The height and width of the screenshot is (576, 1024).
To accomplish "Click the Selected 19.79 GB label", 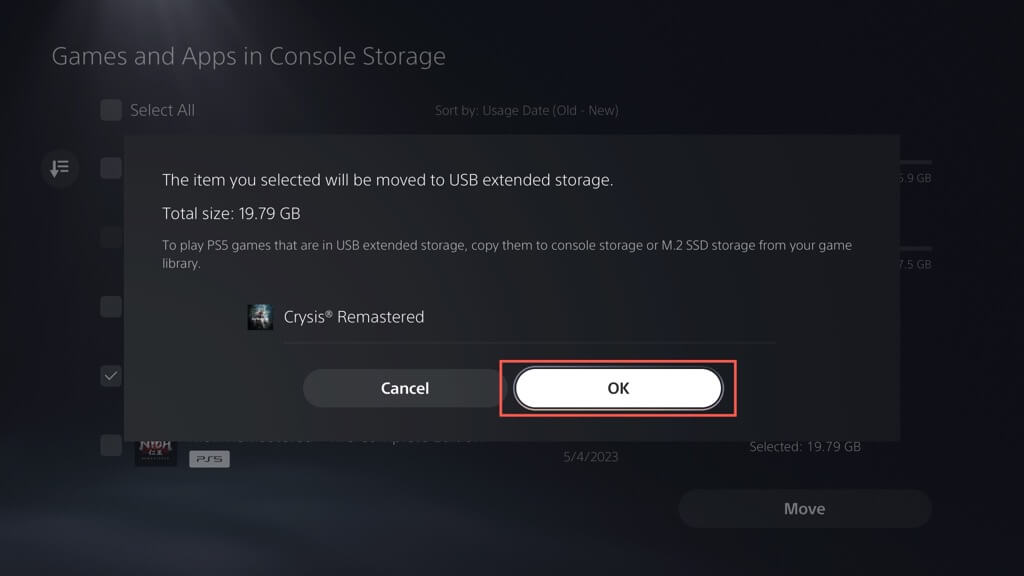I will tap(805, 446).
